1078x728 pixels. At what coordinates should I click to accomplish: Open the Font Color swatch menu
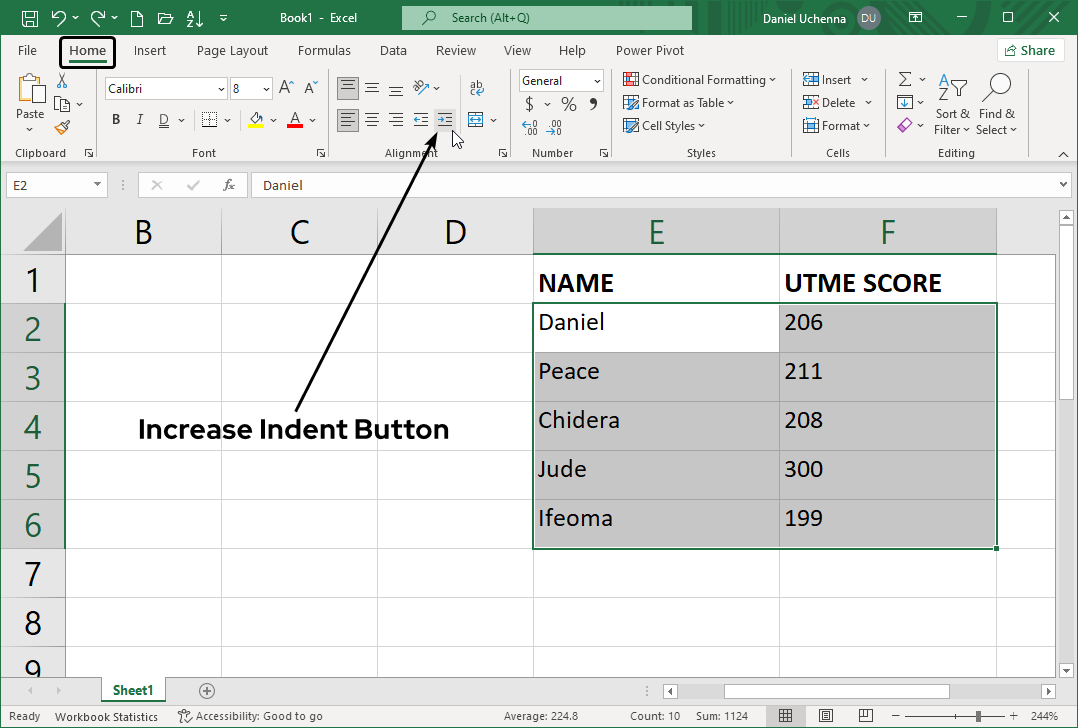[x=293, y=119]
